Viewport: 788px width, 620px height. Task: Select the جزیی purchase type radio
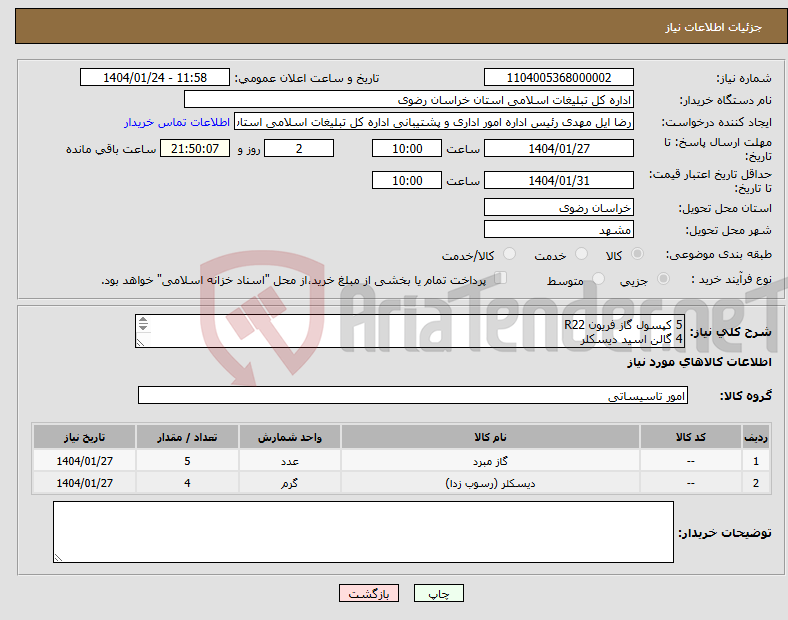tap(663, 278)
